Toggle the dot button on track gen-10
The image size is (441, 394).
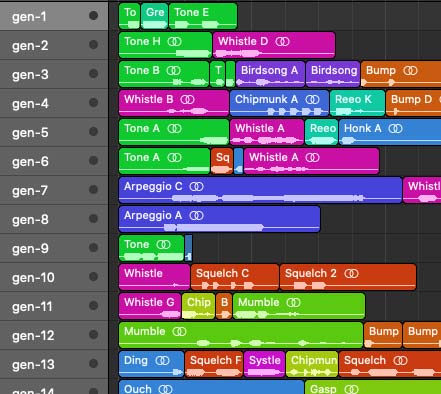(94, 276)
